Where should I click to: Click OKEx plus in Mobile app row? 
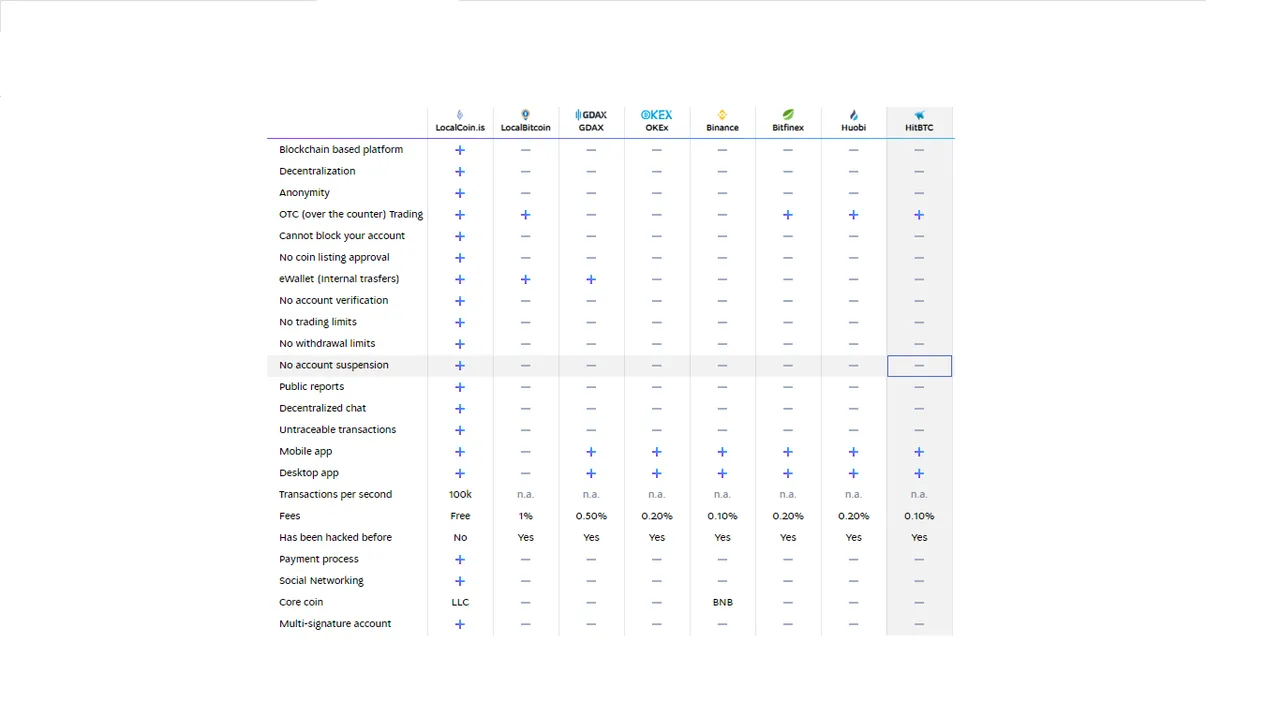pyautogui.click(x=657, y=452)
